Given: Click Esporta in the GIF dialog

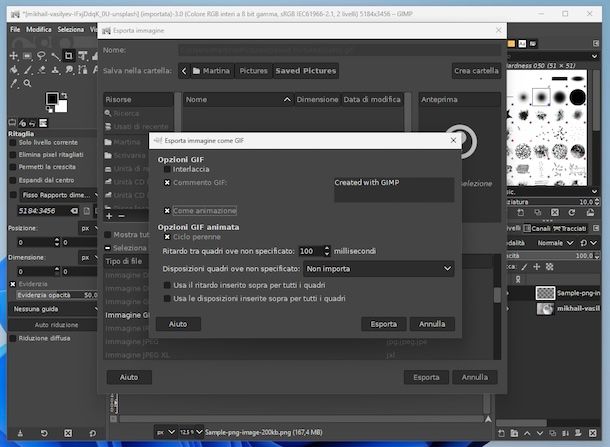Looking at the screenshot, I should coord(384,324).
